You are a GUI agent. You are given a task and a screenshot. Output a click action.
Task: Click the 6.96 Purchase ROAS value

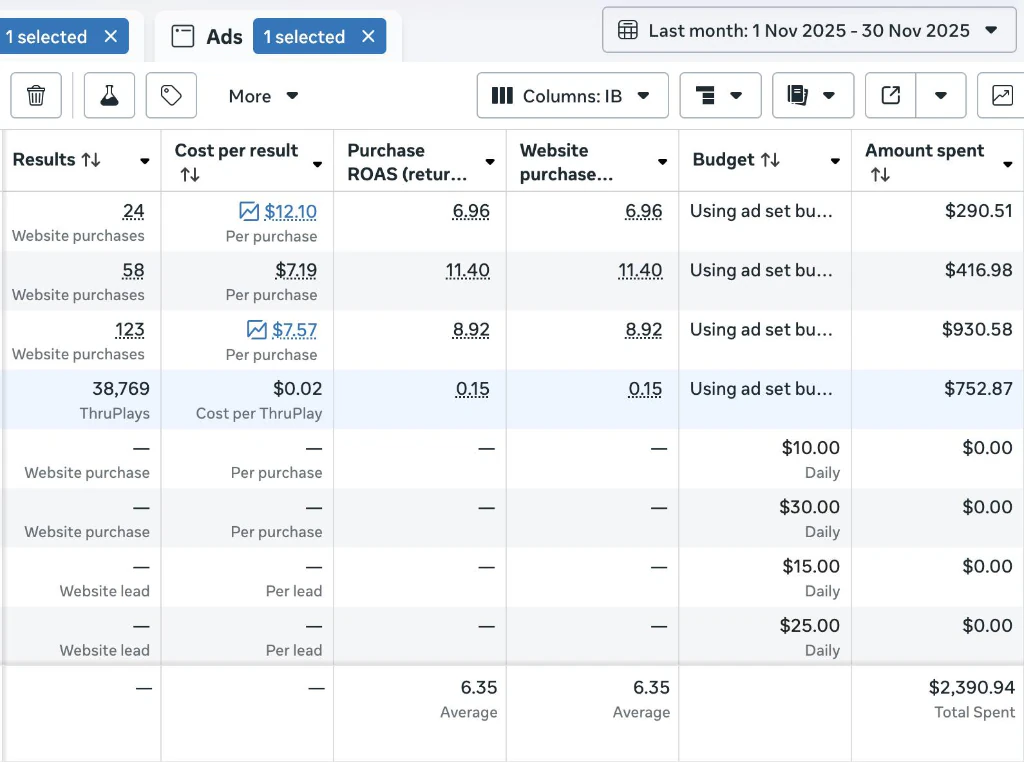(x=471, y=211)
